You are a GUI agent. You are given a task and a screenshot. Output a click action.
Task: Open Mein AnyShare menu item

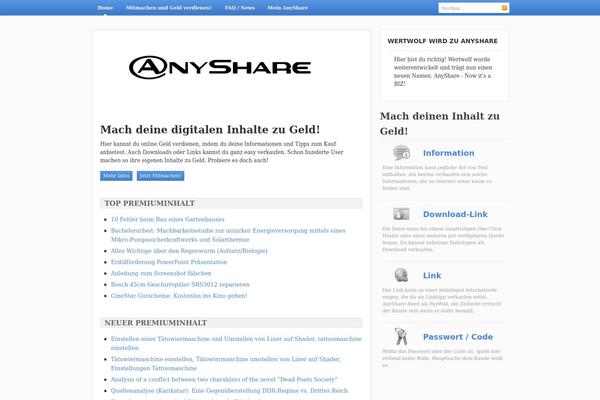coord(288,8)
